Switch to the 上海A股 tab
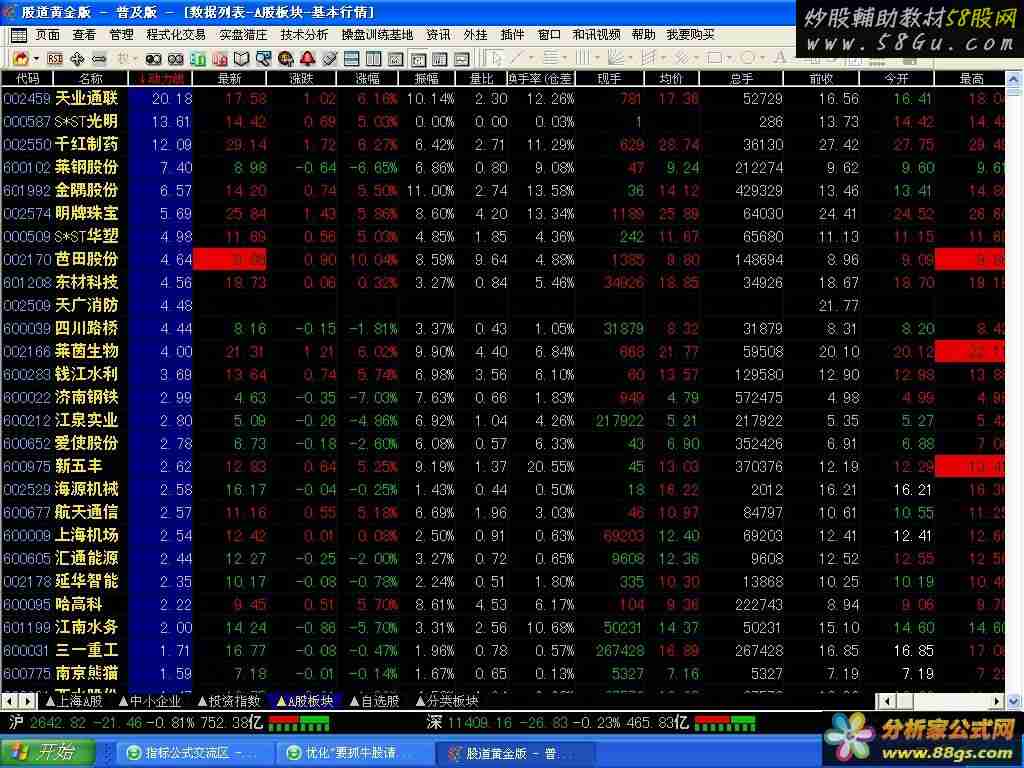Viewport: 1024px width, 768px height. (x=74, y=701)
